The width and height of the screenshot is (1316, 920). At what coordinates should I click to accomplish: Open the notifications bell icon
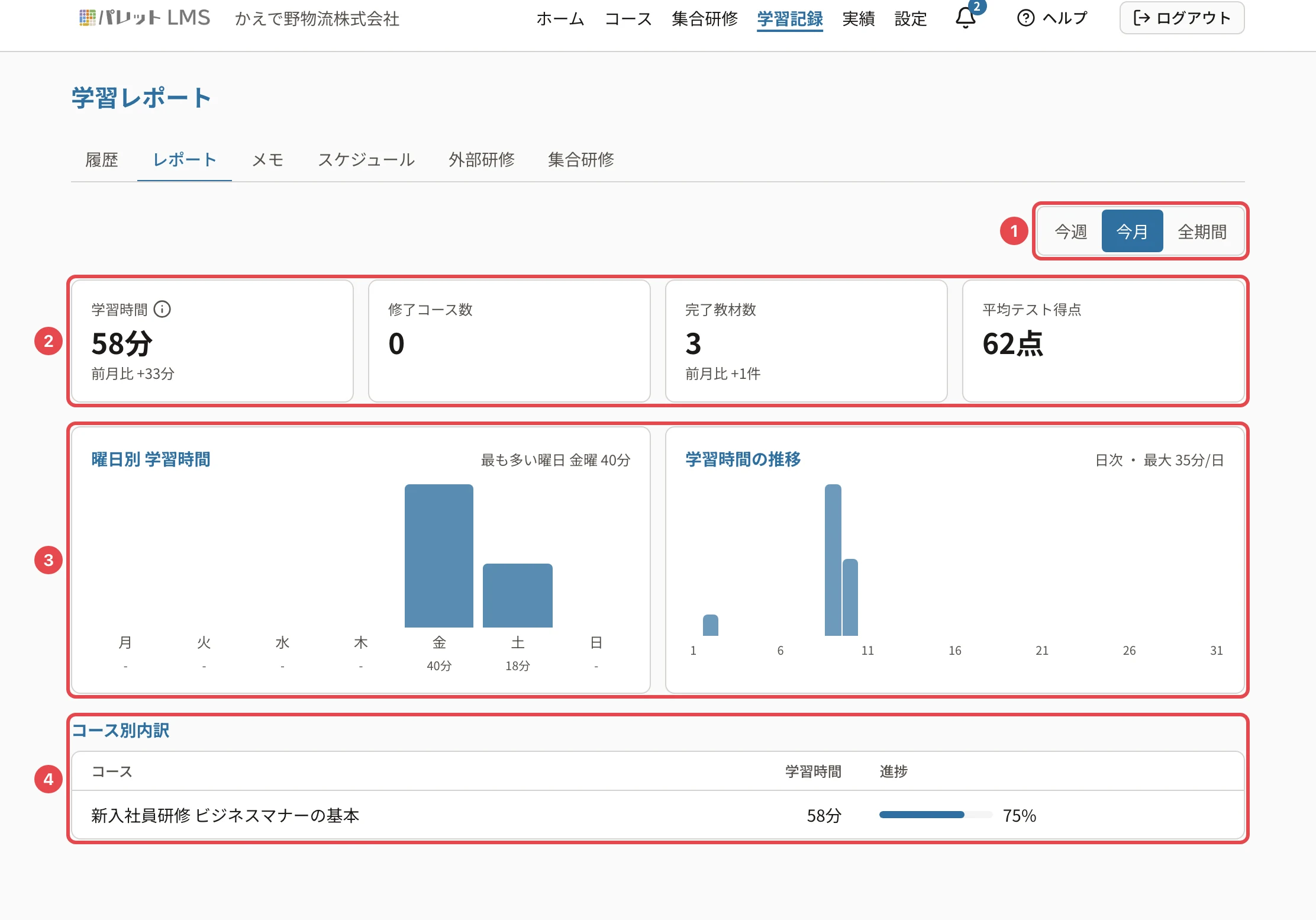point(966,18)
